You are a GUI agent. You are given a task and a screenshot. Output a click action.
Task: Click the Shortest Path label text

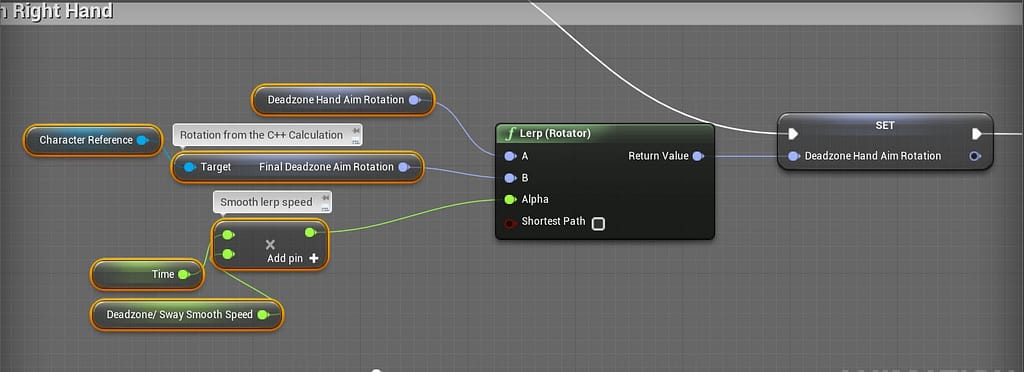click(553, 221)
